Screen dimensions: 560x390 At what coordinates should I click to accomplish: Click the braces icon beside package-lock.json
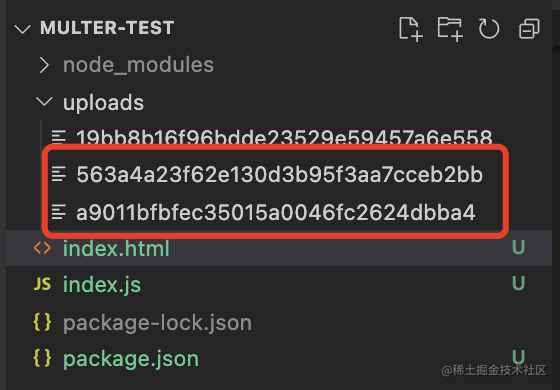coord(42,322)
